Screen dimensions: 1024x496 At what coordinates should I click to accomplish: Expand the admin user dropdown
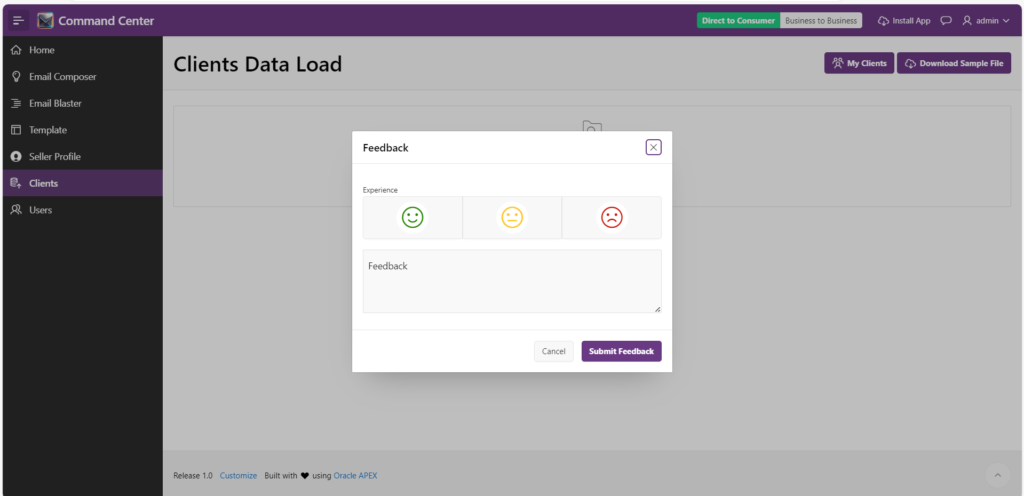coord(985,20)
